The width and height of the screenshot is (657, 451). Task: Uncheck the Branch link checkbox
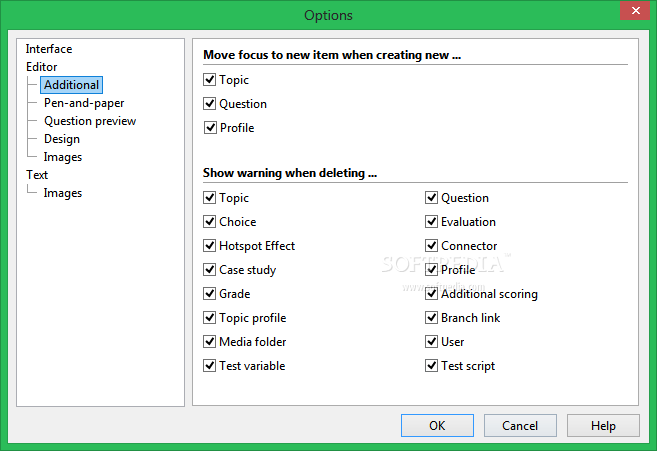click(x=431, y=317)
